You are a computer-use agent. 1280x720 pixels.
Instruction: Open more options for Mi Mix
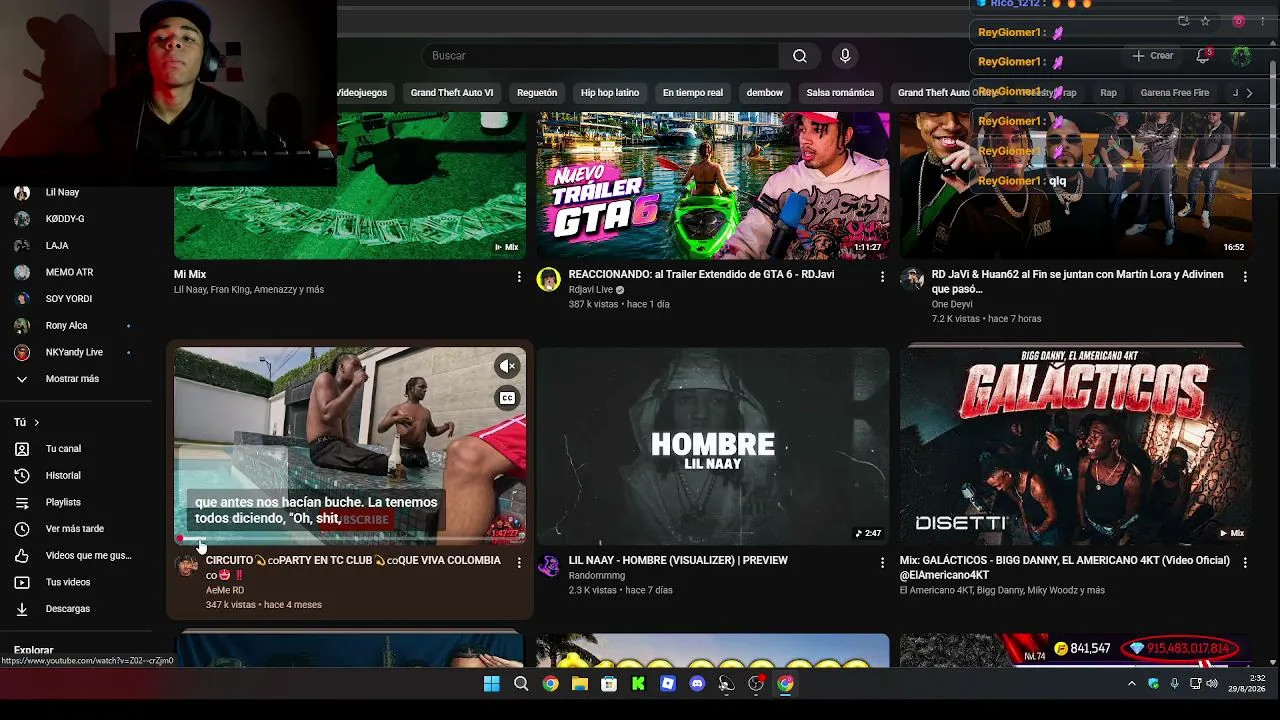pos(519,276)
